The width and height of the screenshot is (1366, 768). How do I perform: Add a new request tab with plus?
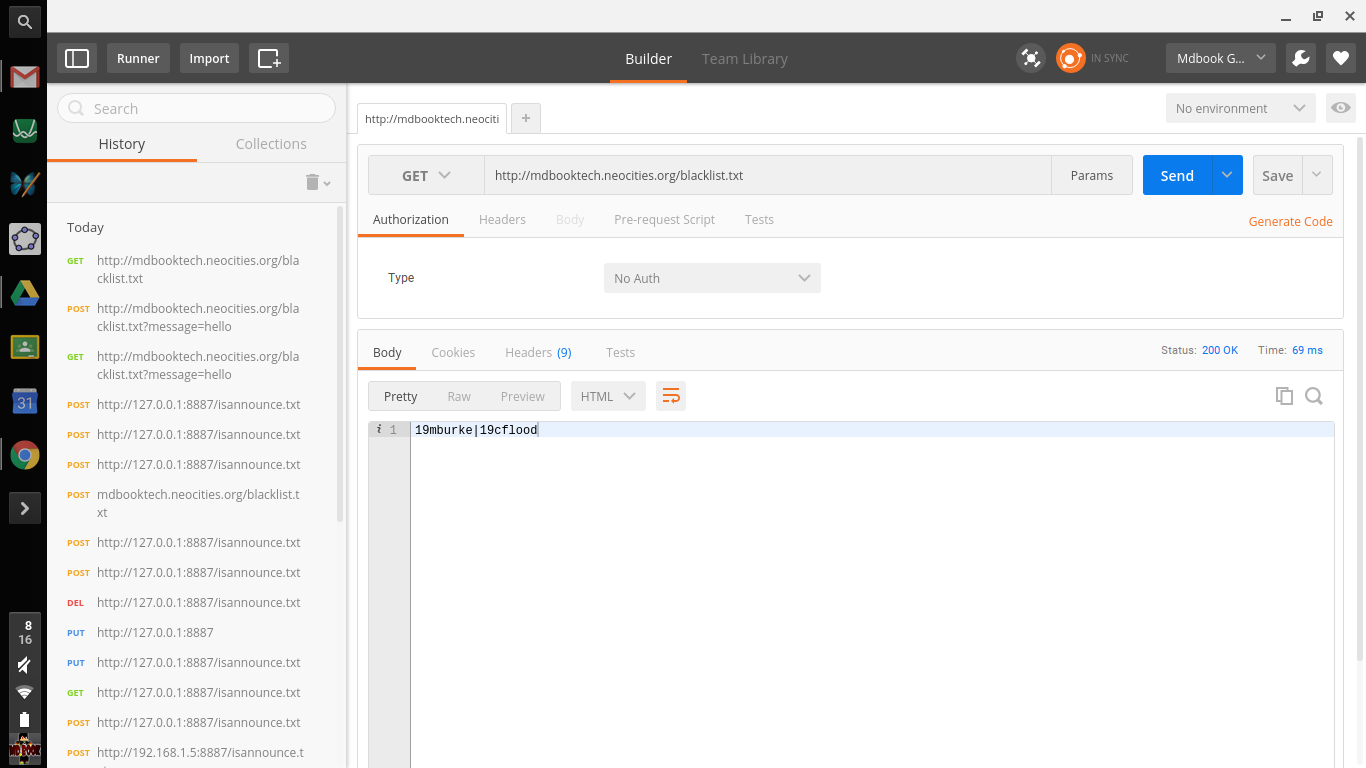coord(525,118)
